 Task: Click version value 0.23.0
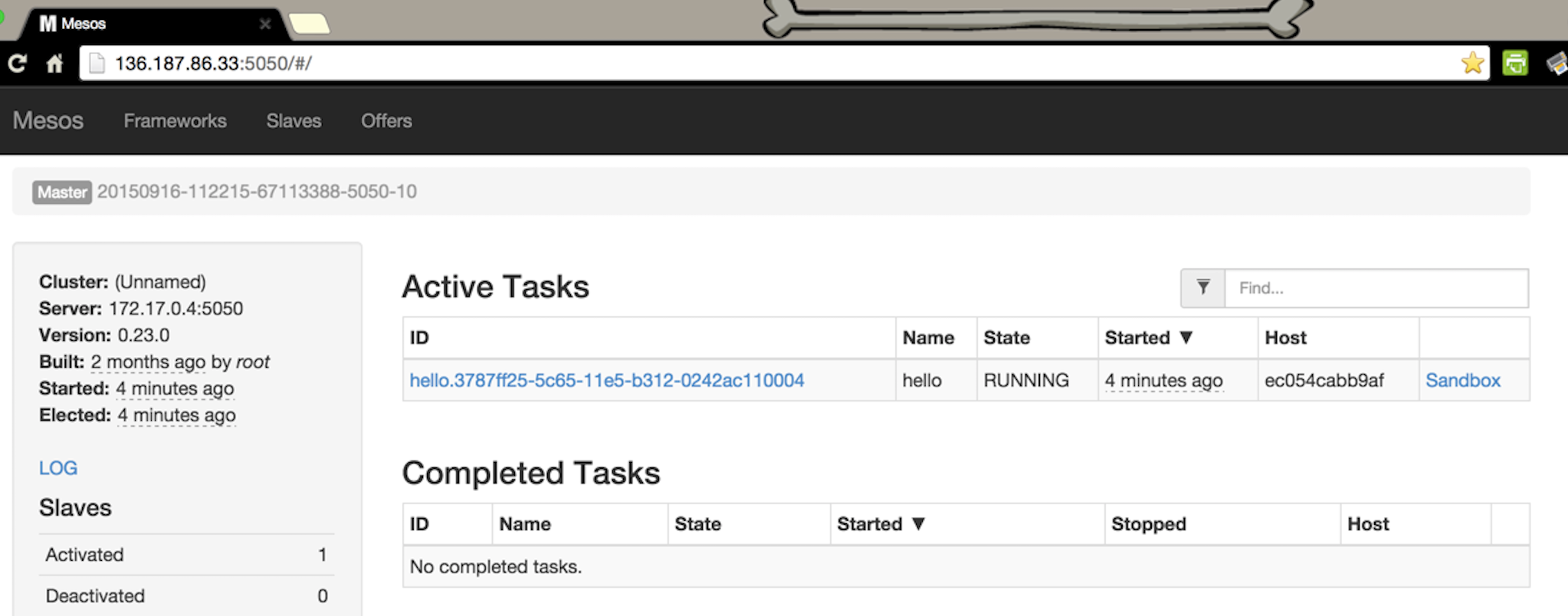pos(143,335)
